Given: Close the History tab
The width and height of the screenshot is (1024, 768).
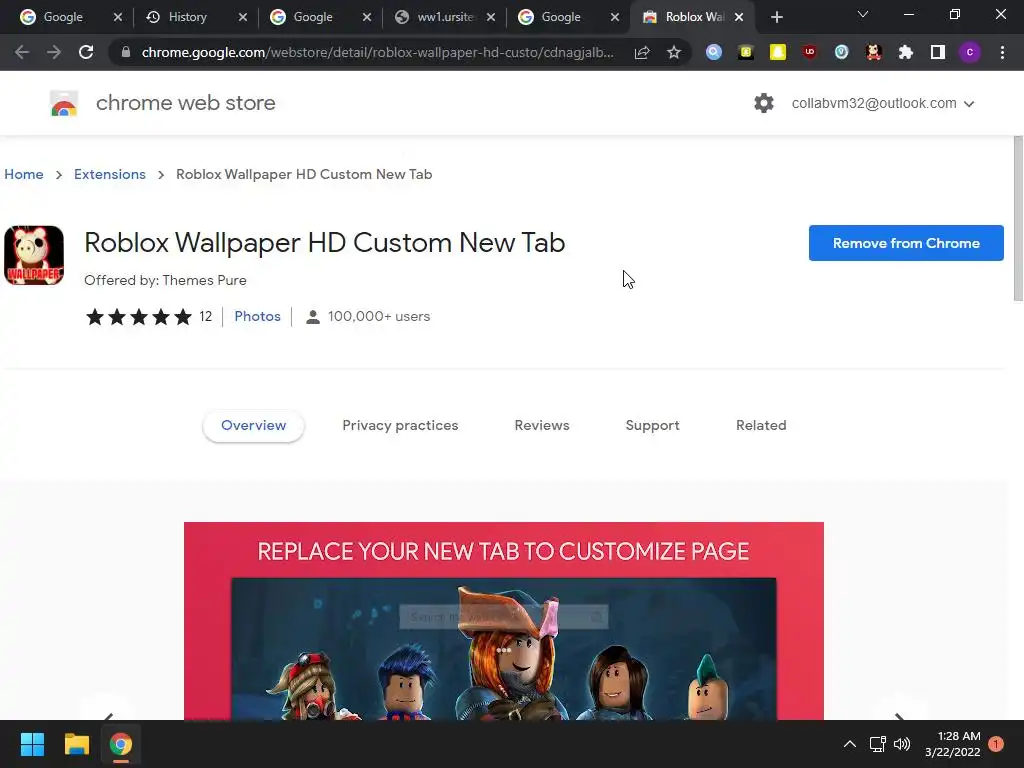Looking at the screenshot, I should [243, 17].
